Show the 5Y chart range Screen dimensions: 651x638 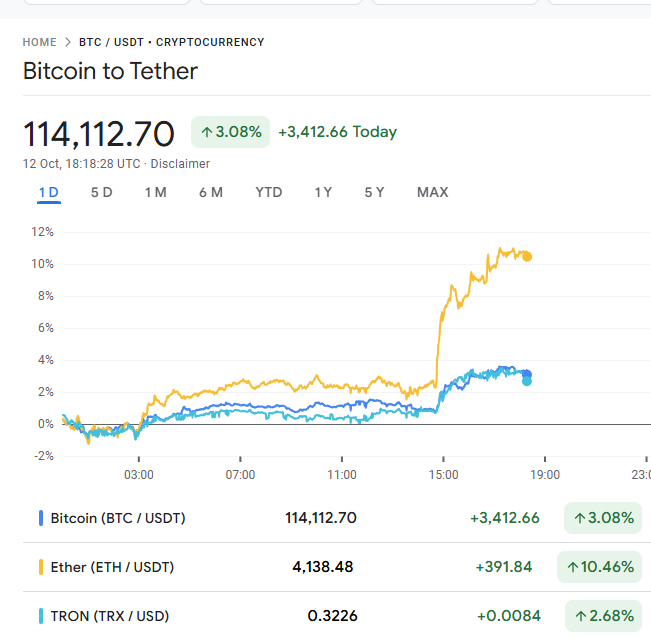click(374, 192)
